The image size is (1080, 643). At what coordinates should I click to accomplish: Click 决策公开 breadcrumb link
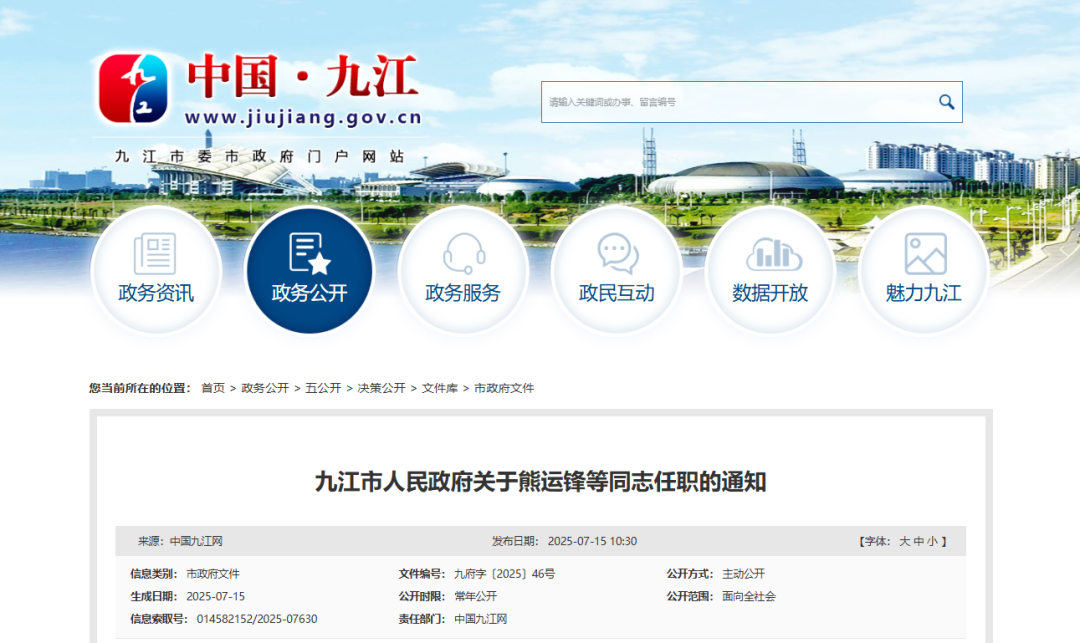[382, 388]
